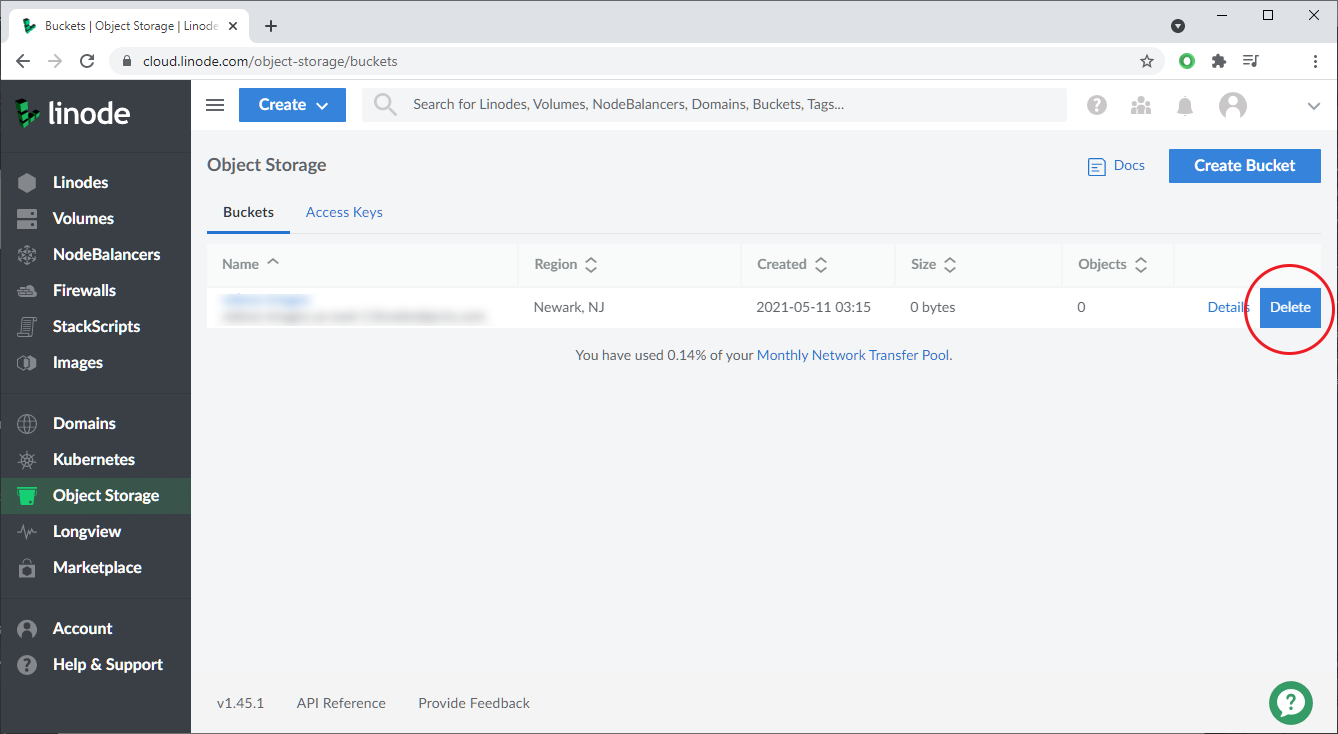The image size is (1338, 734).
Task: Go to NodeBalancers section
Action: pos(106,254)
